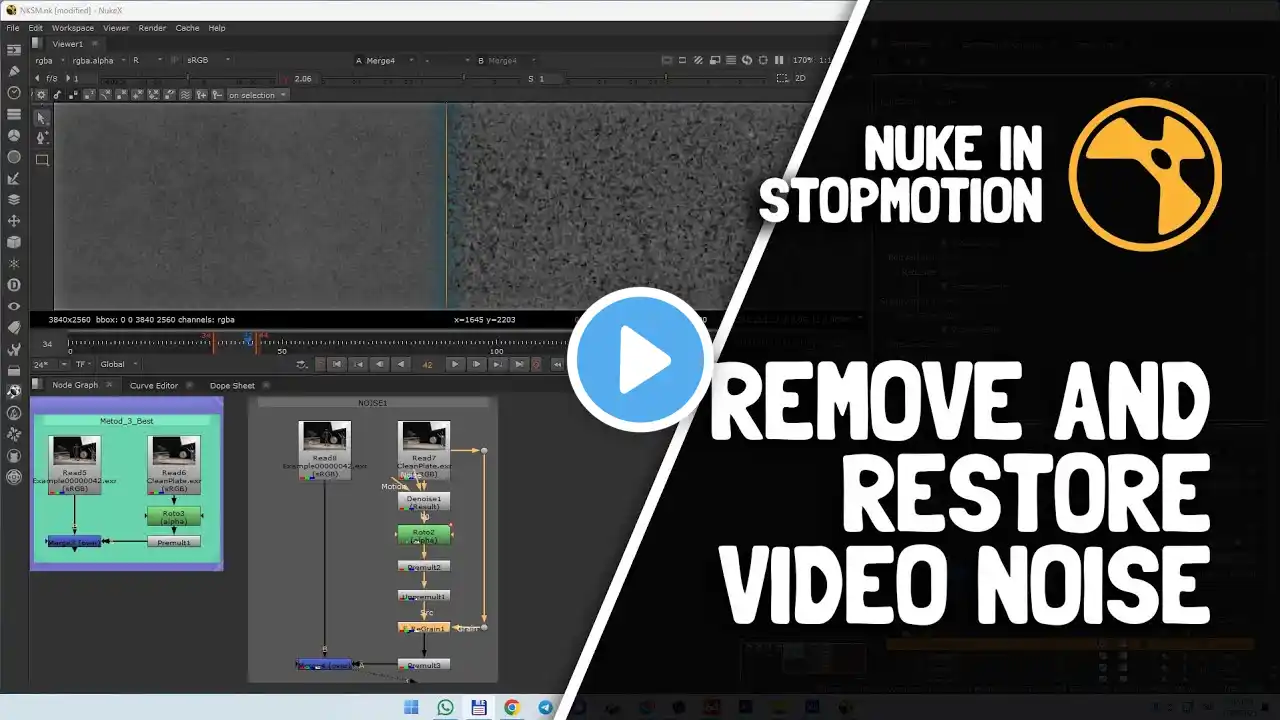
Task: Step back one frame
Action: [x=380, y=364]
